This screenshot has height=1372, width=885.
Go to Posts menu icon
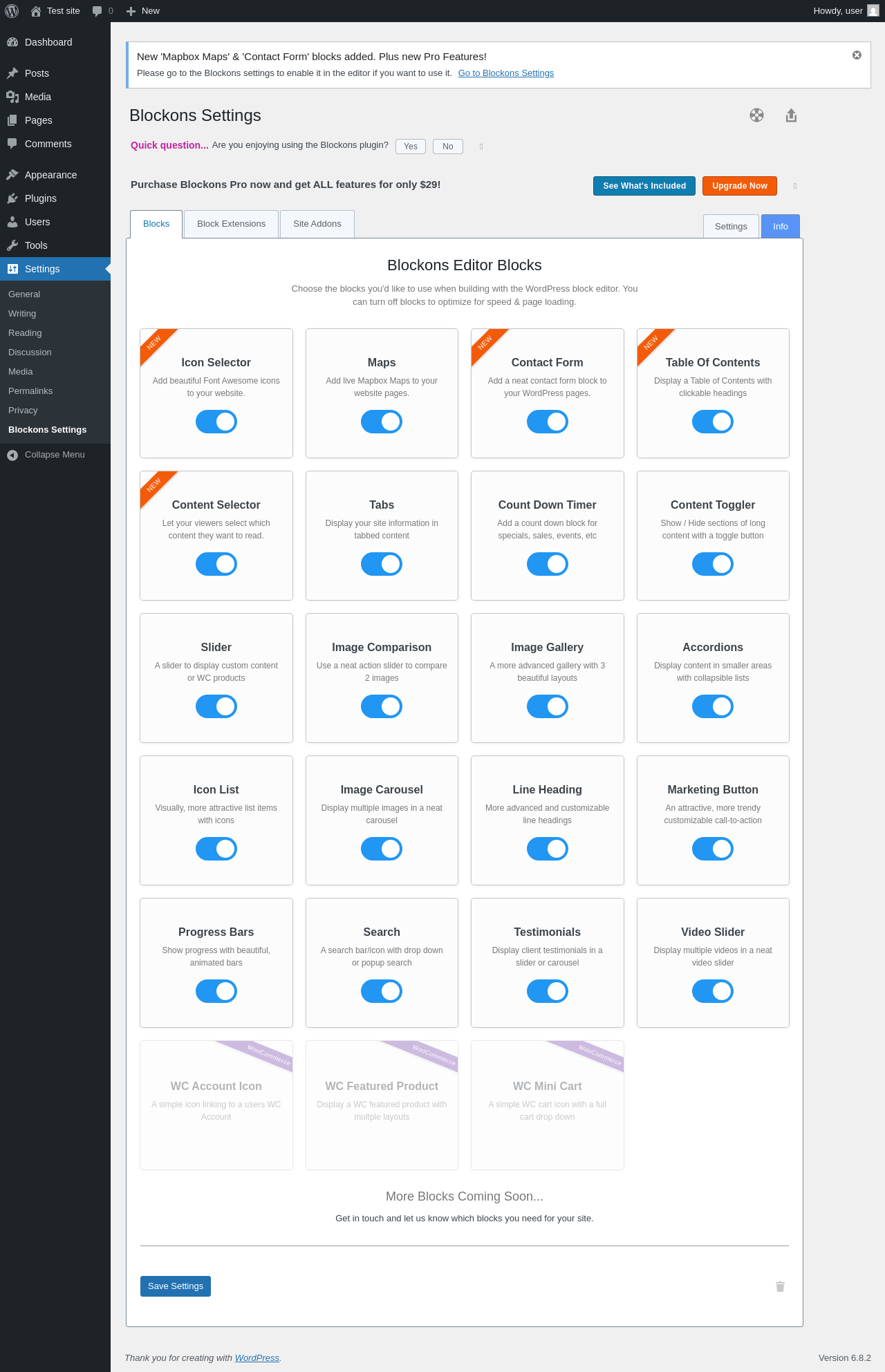[12, 73]
